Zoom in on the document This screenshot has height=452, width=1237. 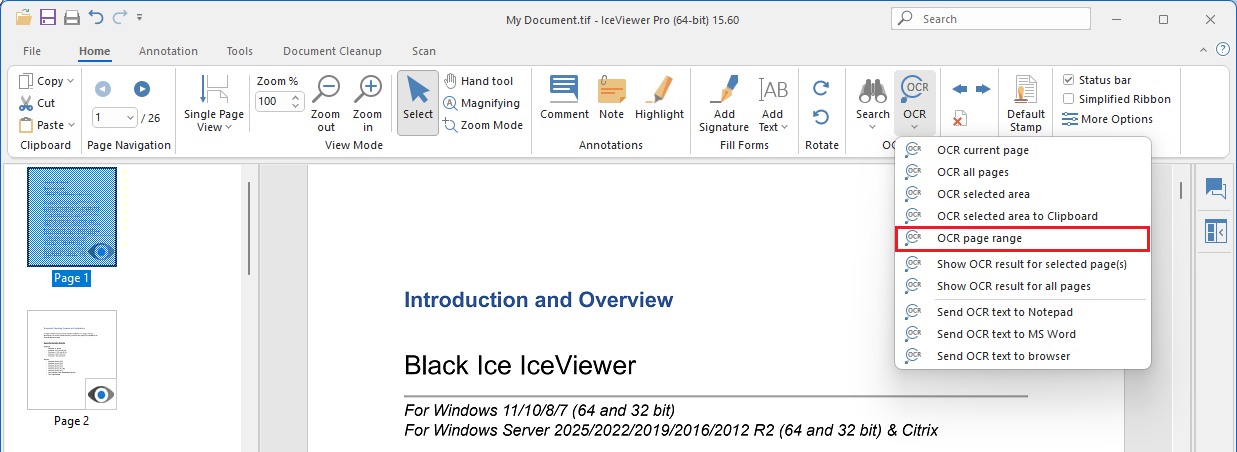point(369,104)
